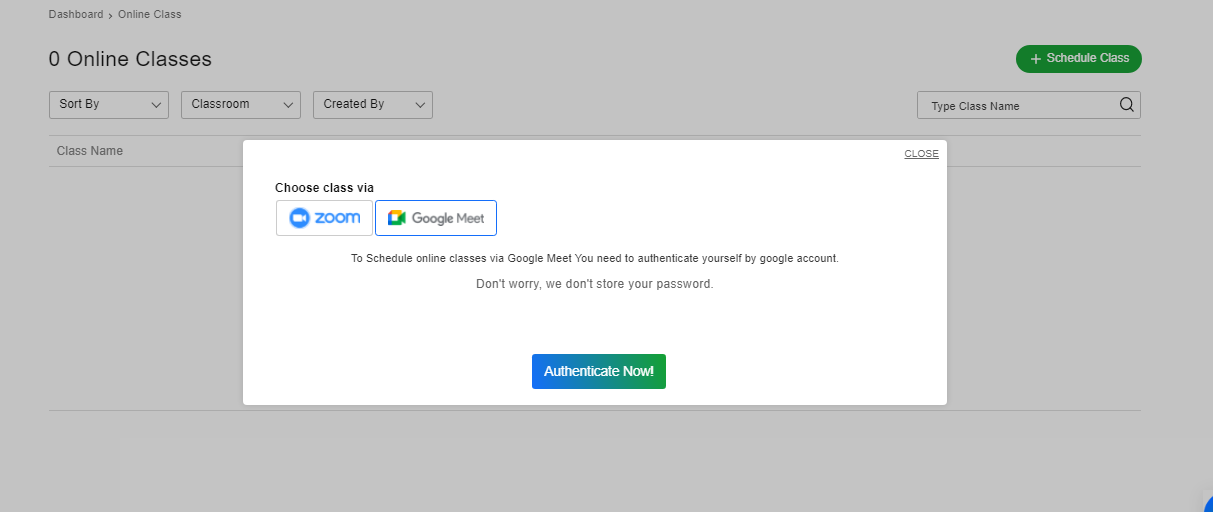Click the Google Meet authentication instruction text
This screenshot has width=1213, height=512.
click(595, 258)
